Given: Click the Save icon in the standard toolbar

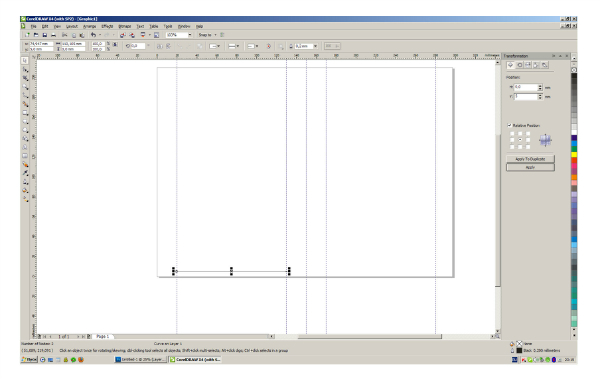Looking at the screenshot, I should [x=44, y=35].
